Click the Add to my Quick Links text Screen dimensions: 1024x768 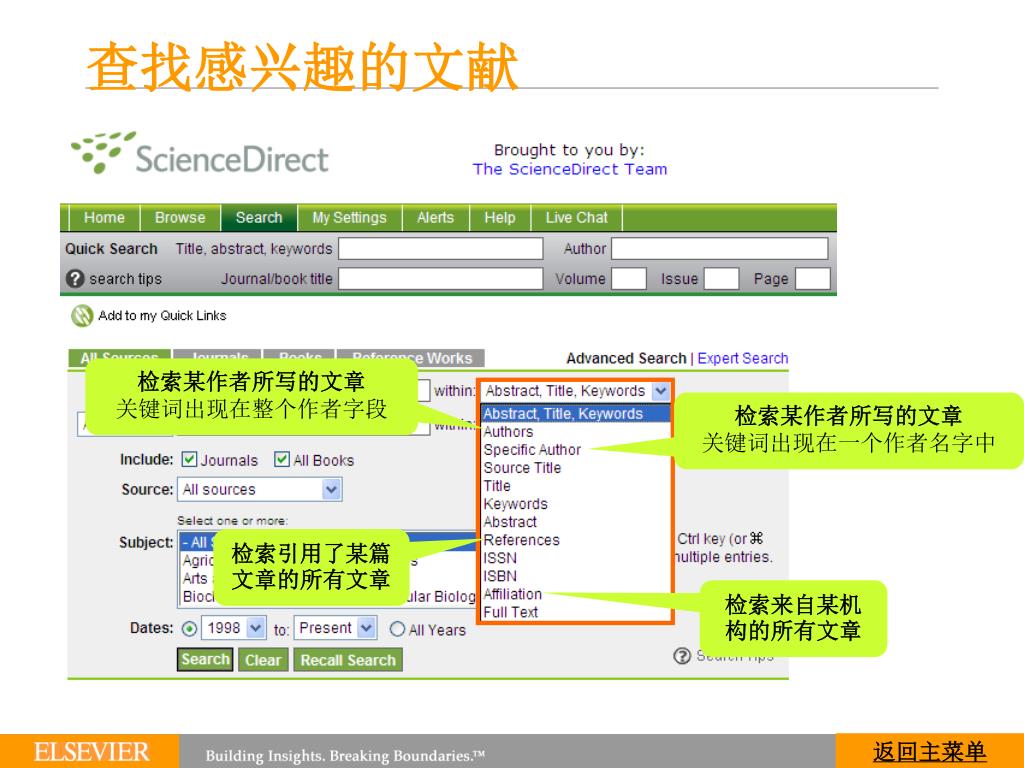coord(162,316)
